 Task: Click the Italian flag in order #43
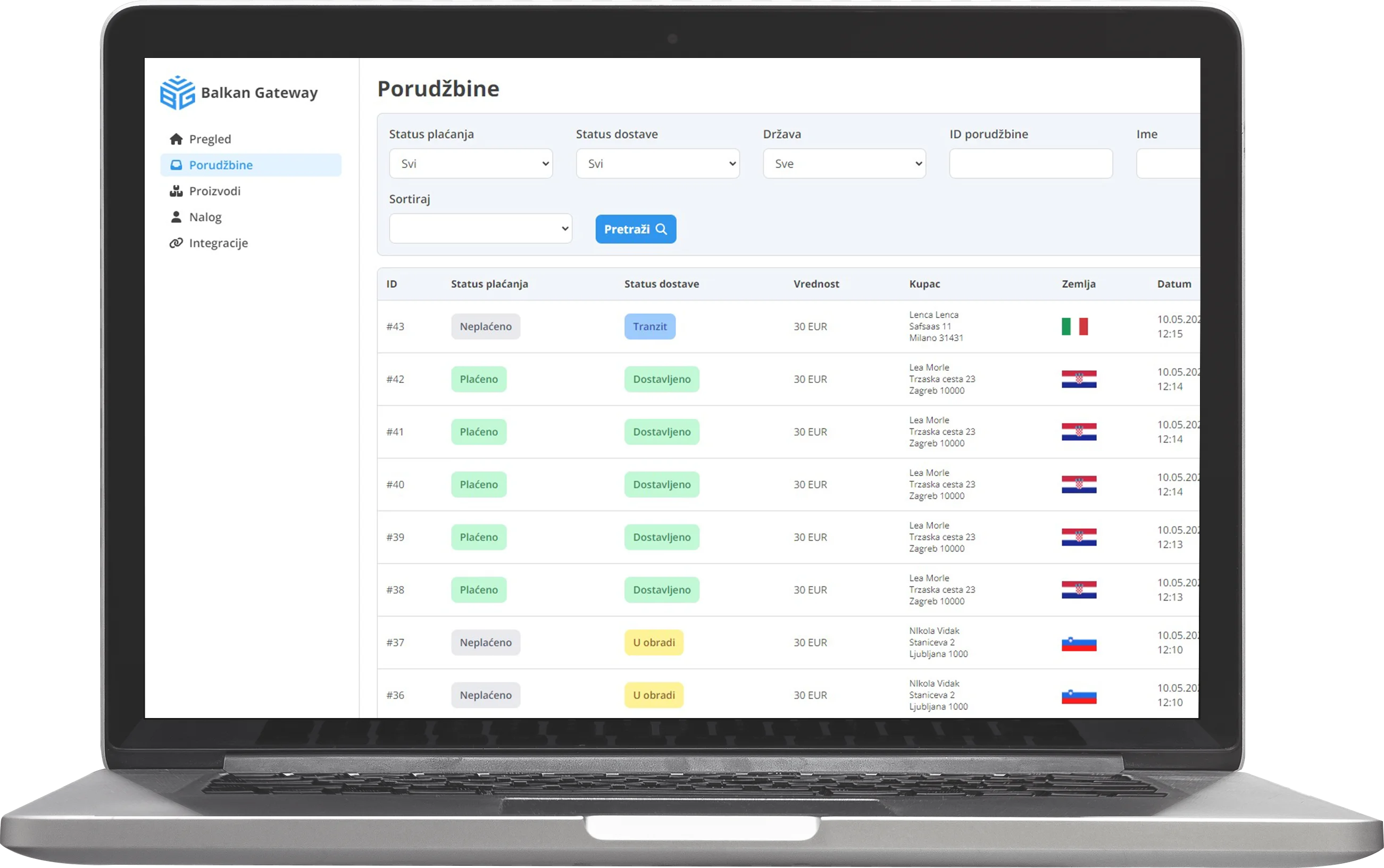point(1074,326)
